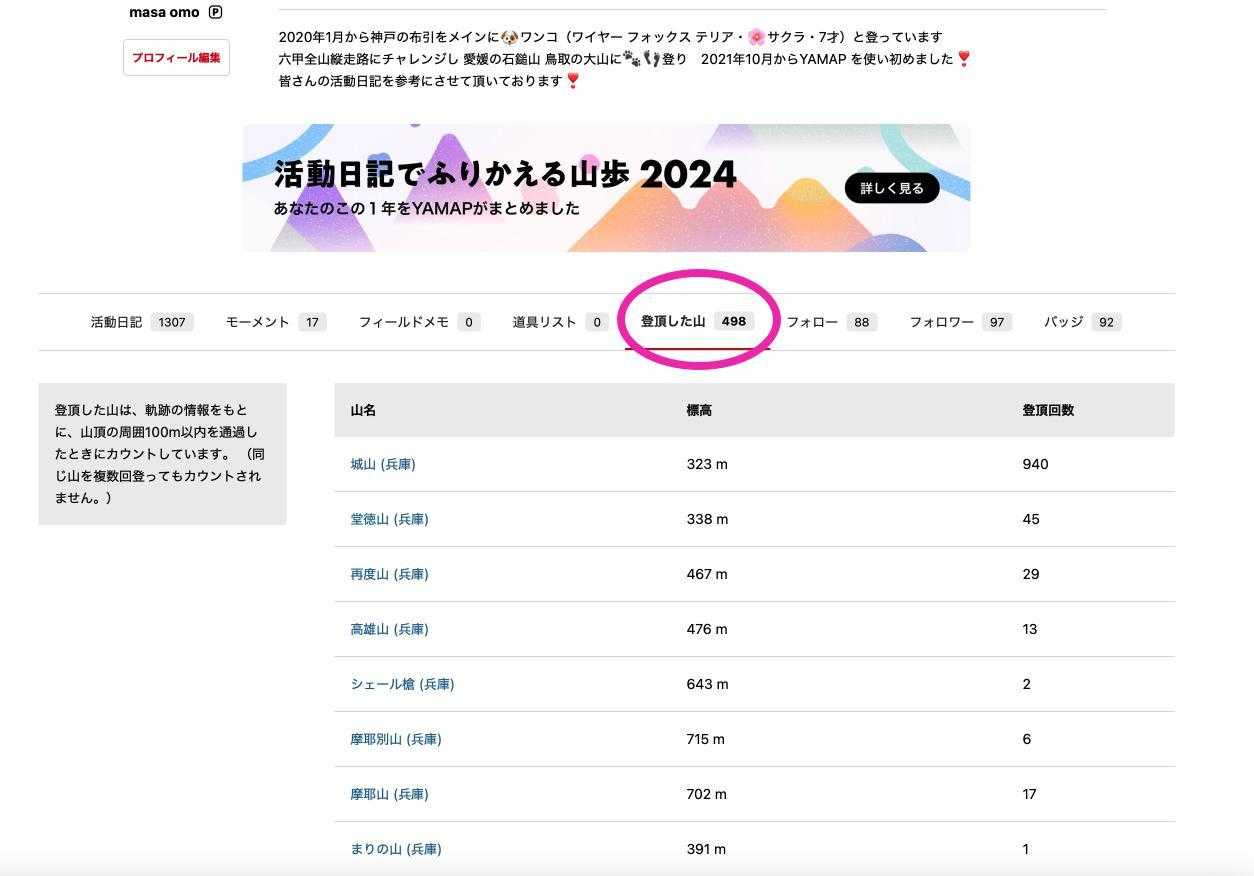This screenshot has width=1254, height=876.
Task: Click the 摩耶別山 (兵庫) link
Action: [x=396, y=739]
